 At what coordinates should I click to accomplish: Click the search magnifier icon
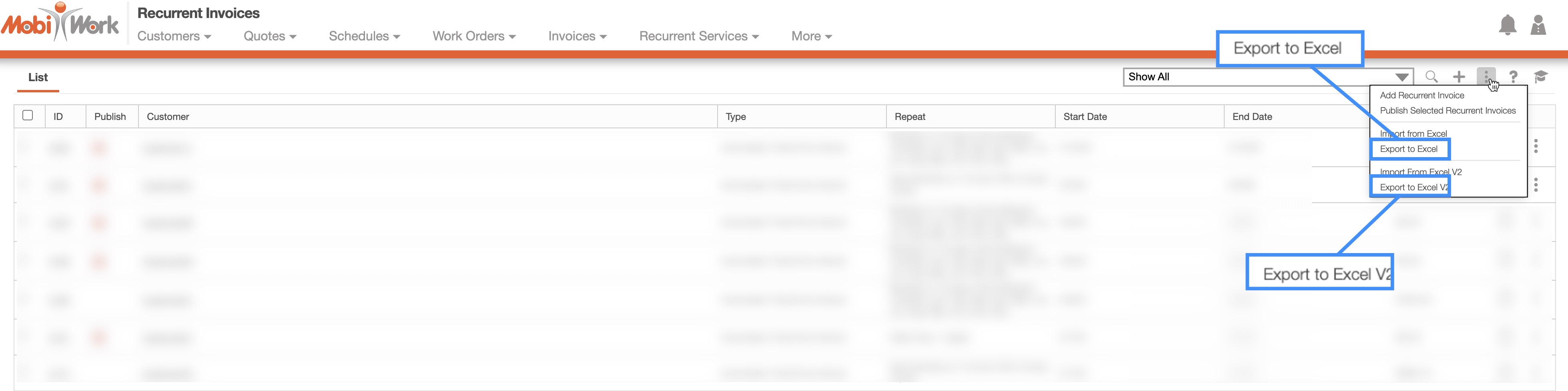1431,77
